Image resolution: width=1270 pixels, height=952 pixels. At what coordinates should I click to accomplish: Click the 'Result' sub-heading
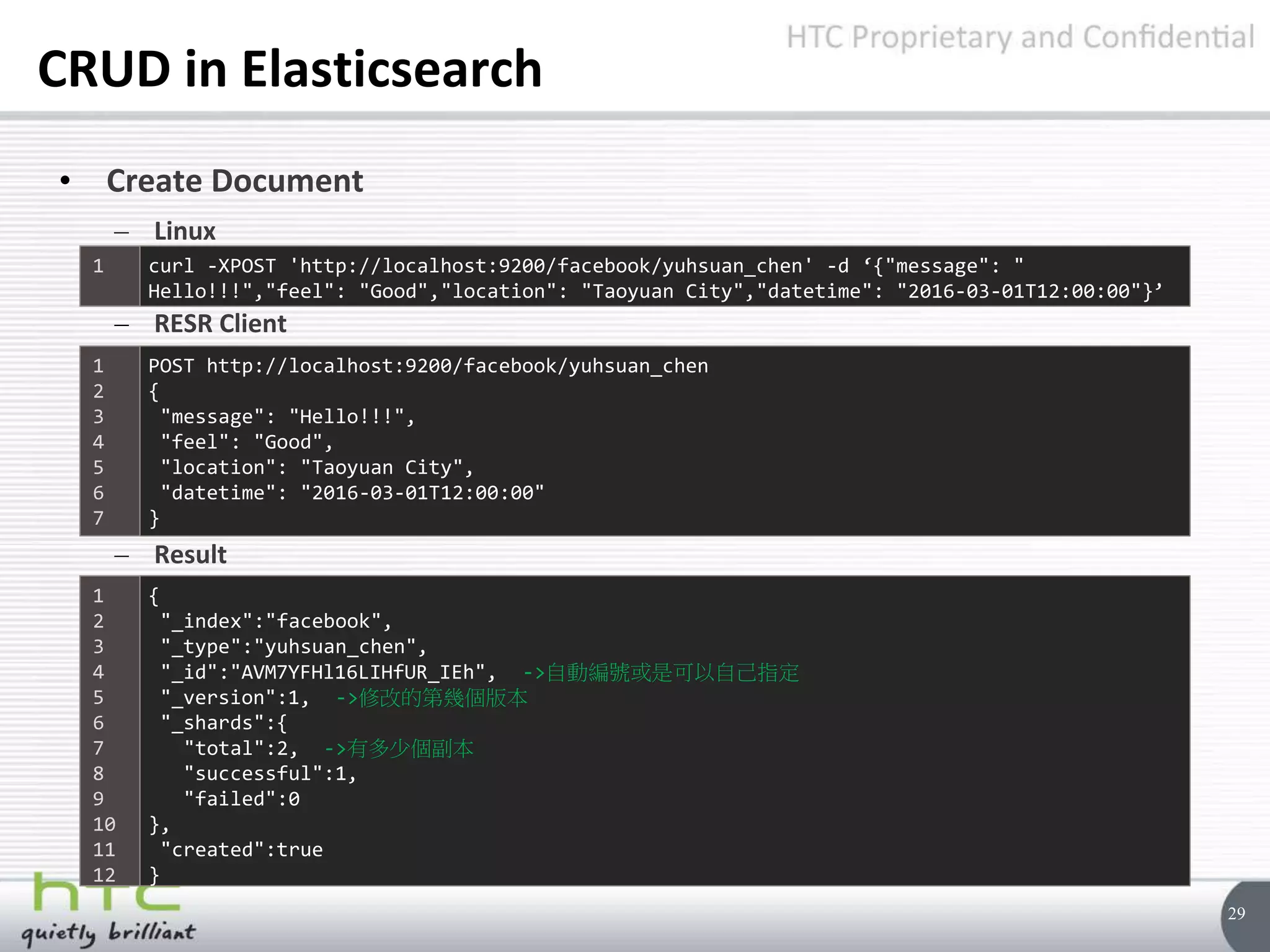click(190, 555)
